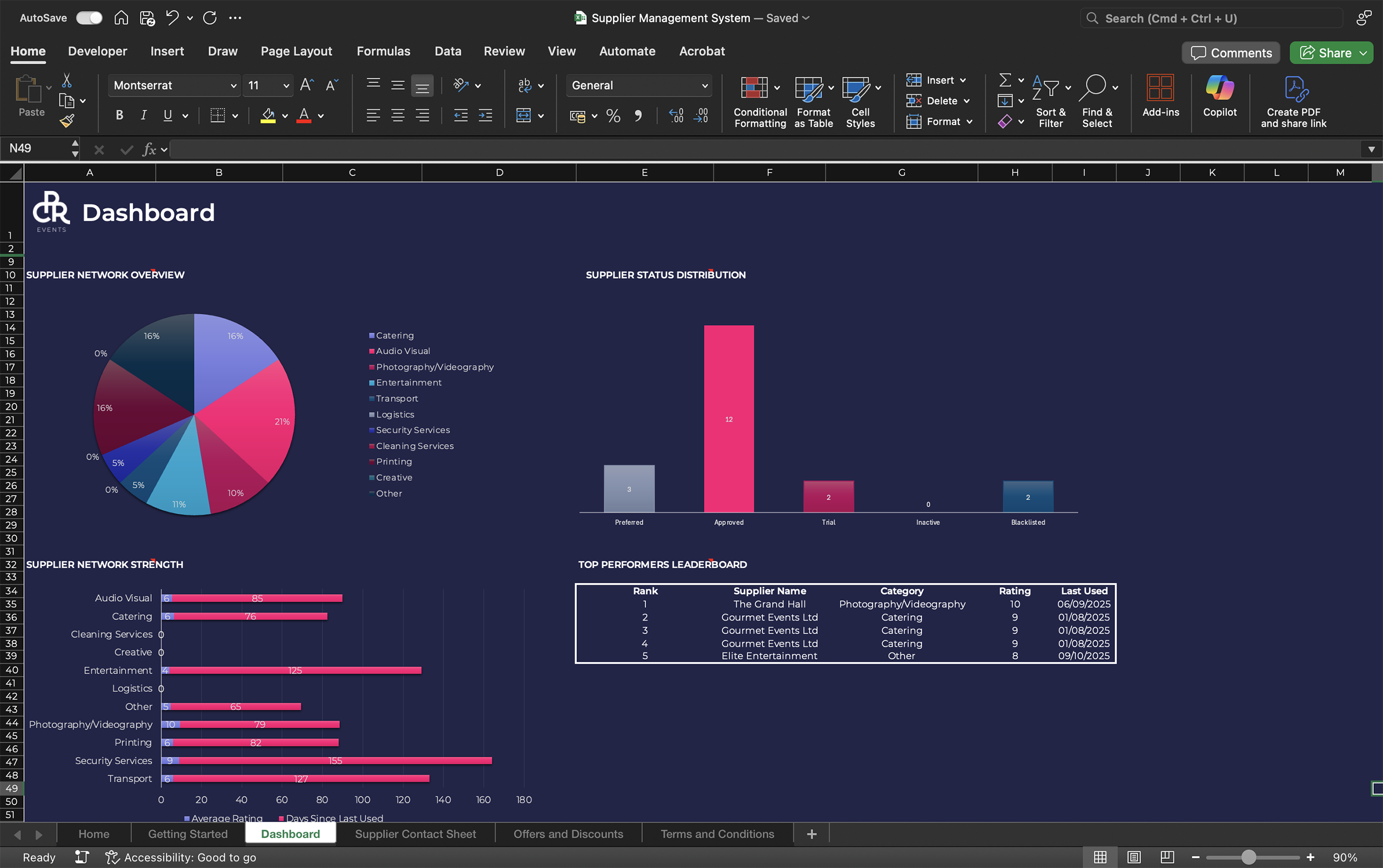This screenshot has width=1383, height=868.
Task: Expand the General number format dropdown
Action: (x=704, y=85)
